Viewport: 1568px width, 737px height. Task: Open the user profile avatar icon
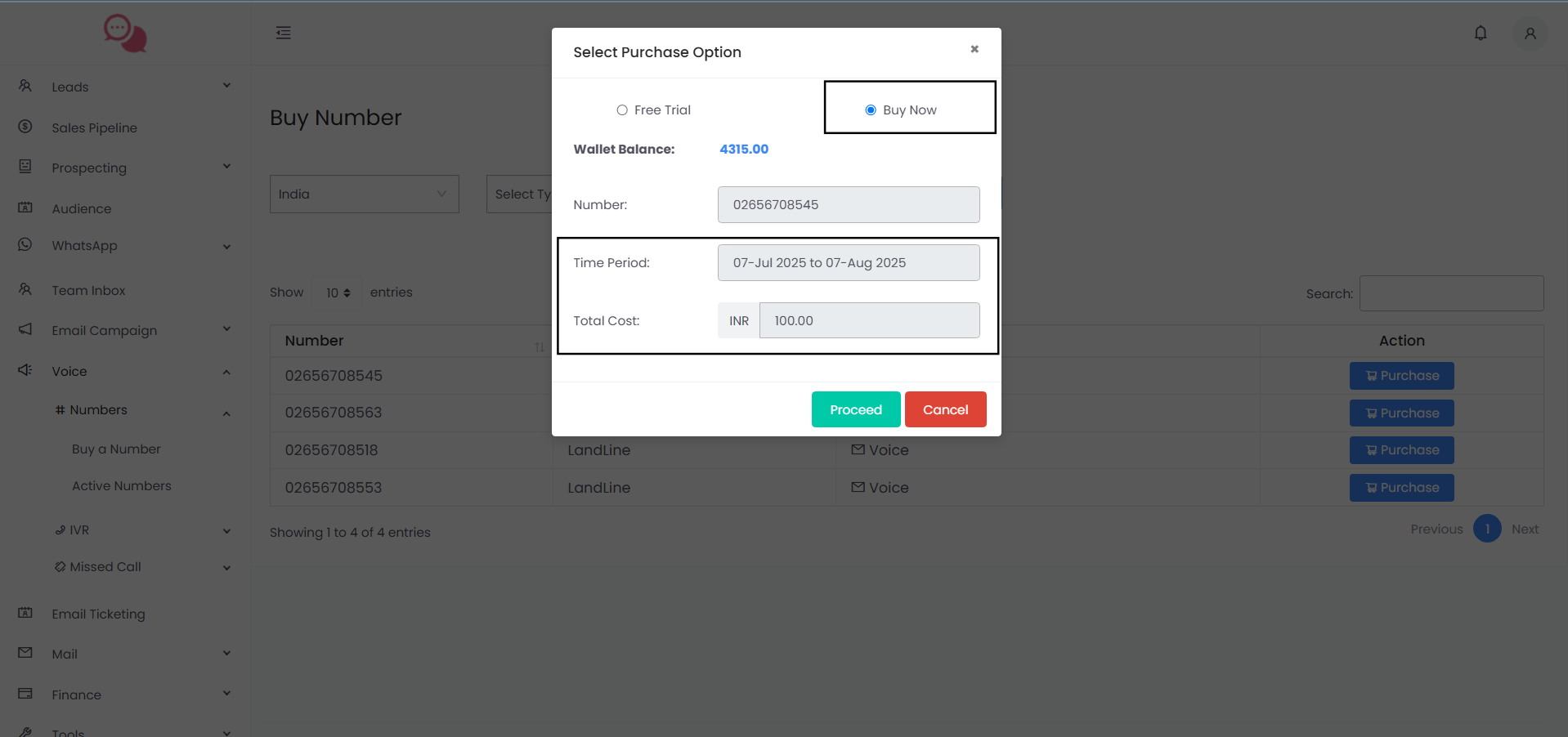pyautogui.click(x=1530, y=33)
